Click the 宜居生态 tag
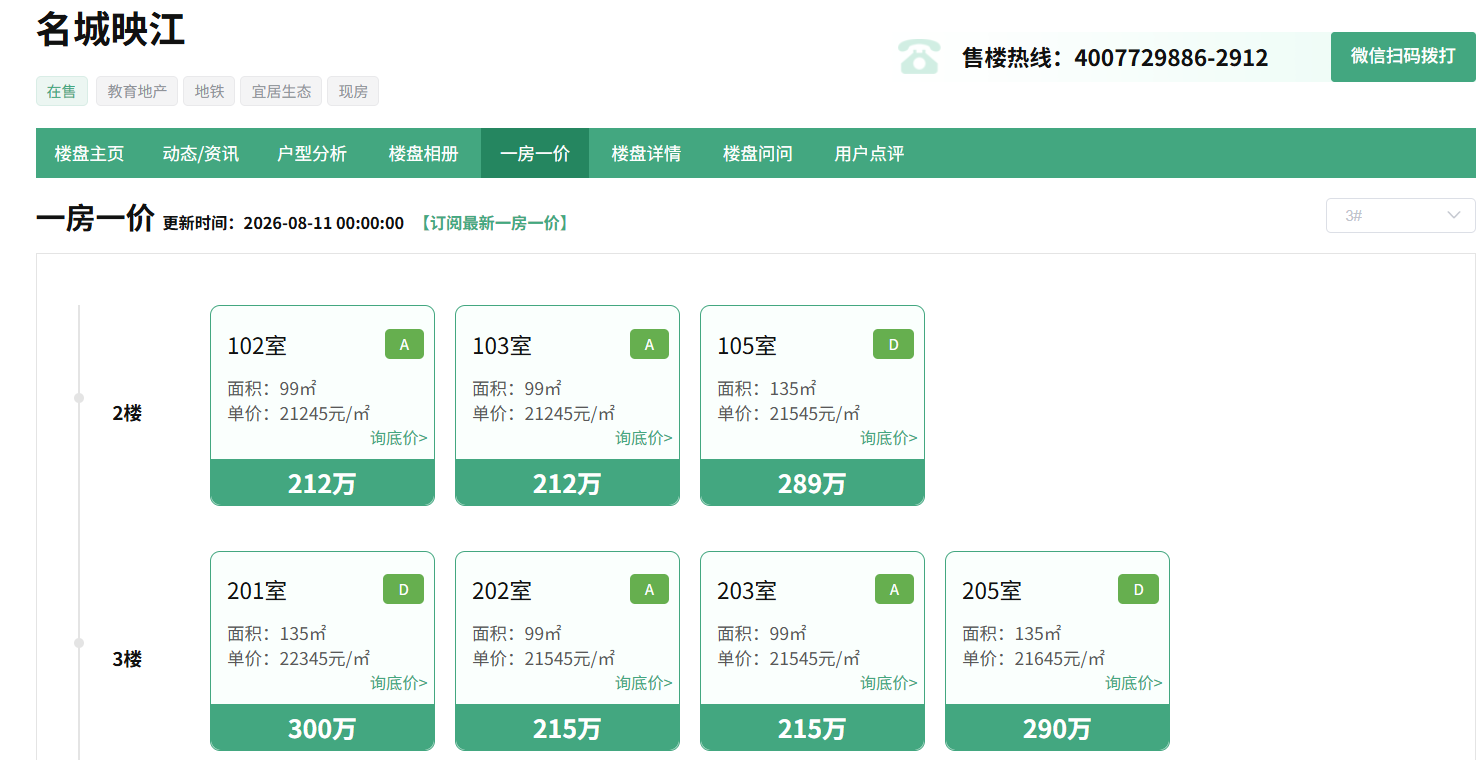 (281, 91)
